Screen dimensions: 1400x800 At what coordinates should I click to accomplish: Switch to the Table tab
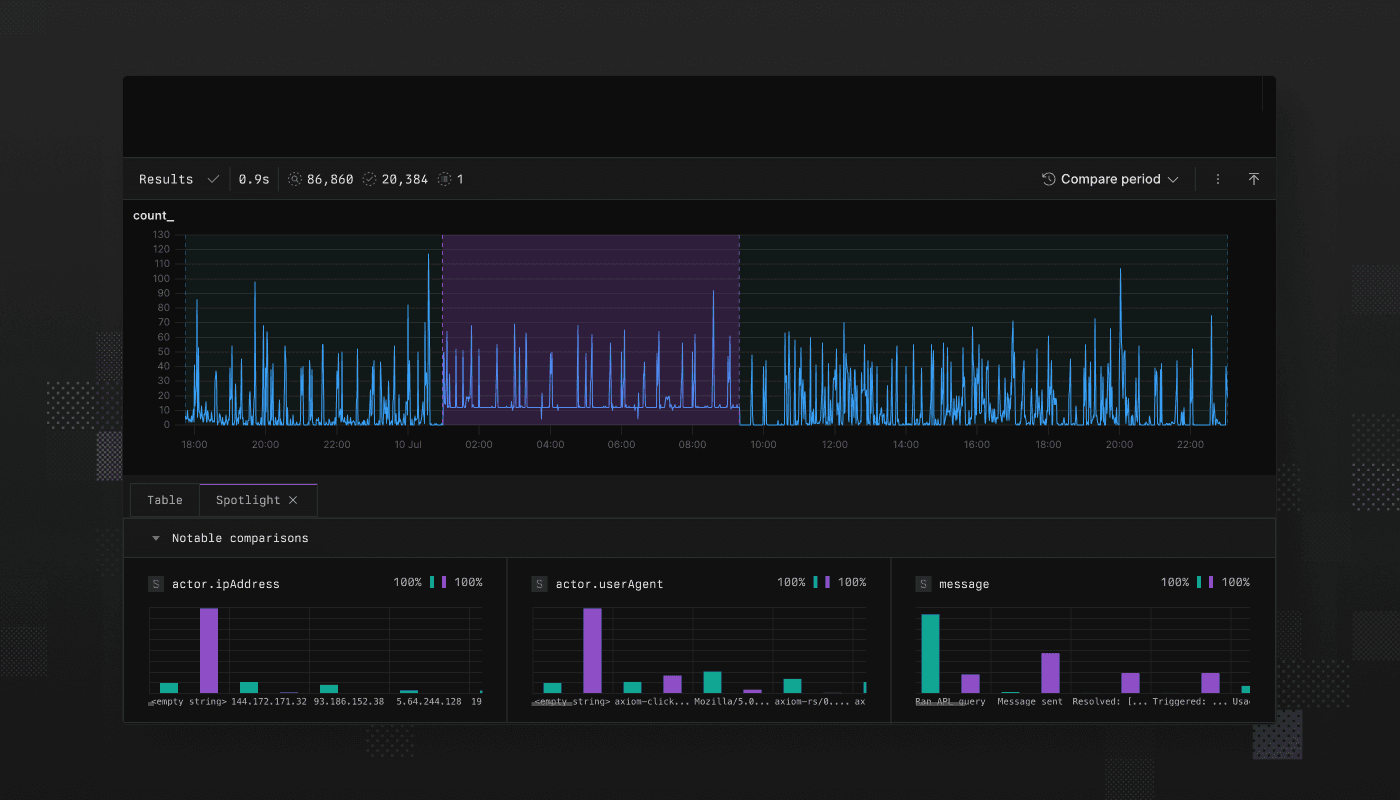pyautogui.click(x=164, y=499)
